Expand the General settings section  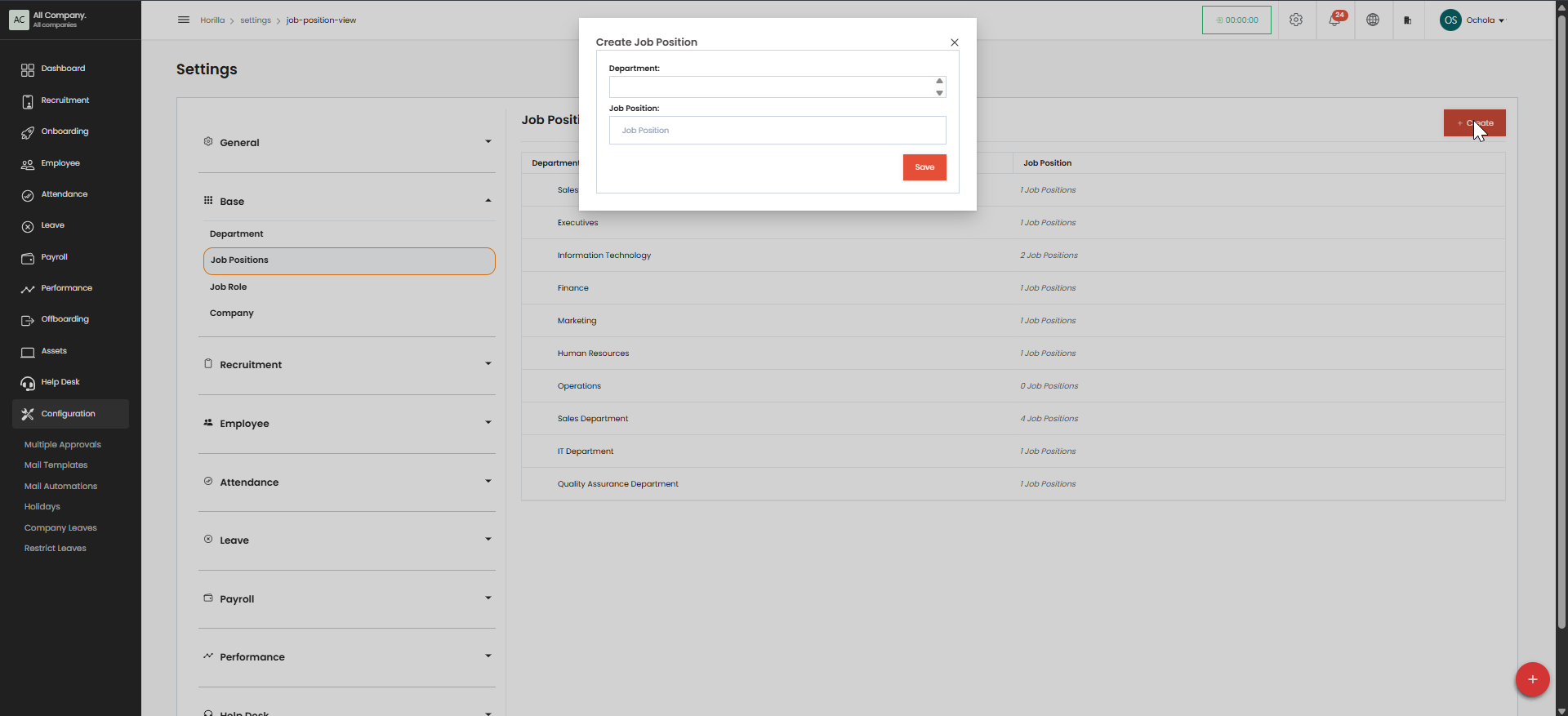point(347,143)
